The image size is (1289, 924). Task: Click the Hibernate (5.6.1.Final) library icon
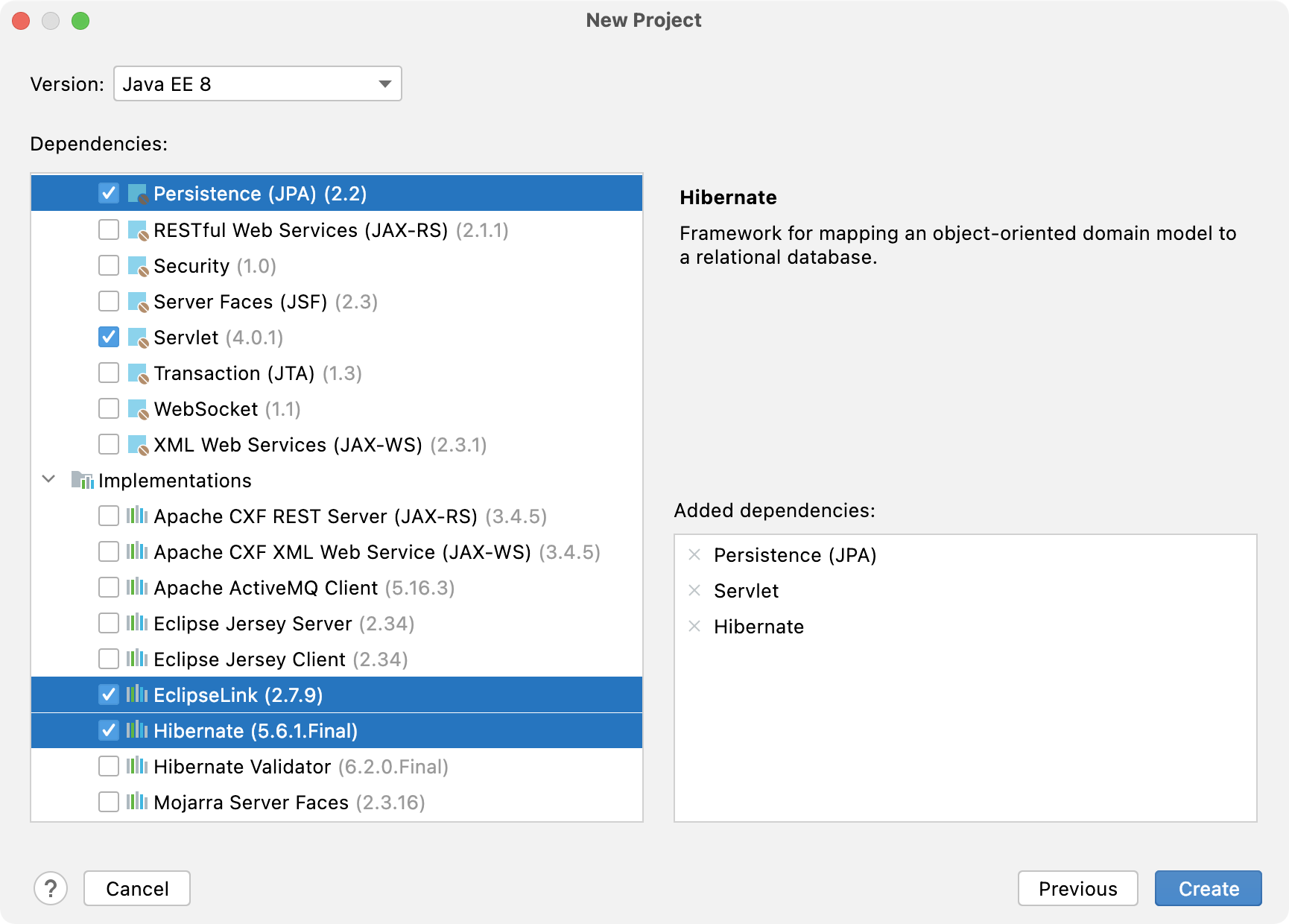(137, 730)
